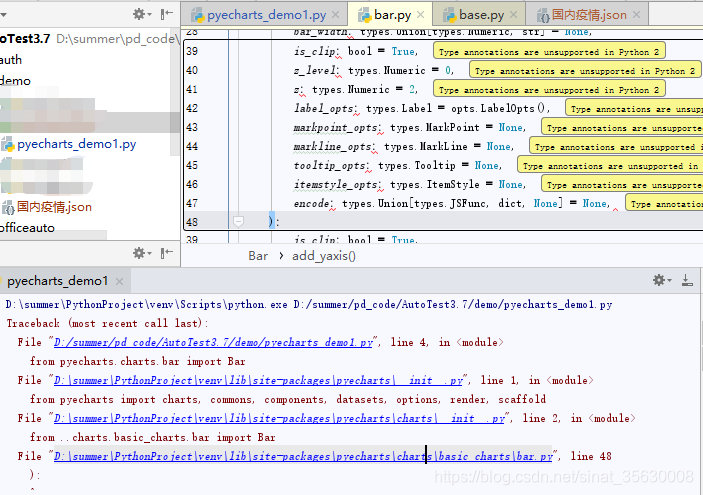Click markline_opts parameter on line 44
This screenshot has width=703, height=495.
pos(333,147)
